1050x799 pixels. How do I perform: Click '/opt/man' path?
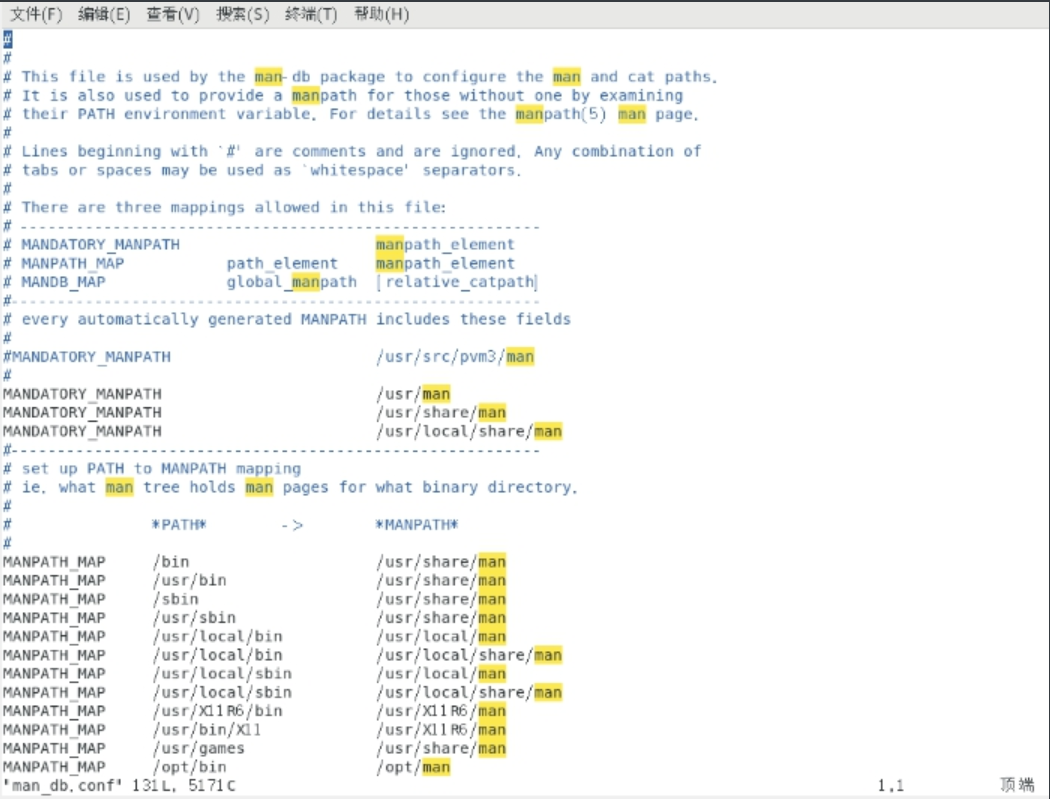[412, 768]
